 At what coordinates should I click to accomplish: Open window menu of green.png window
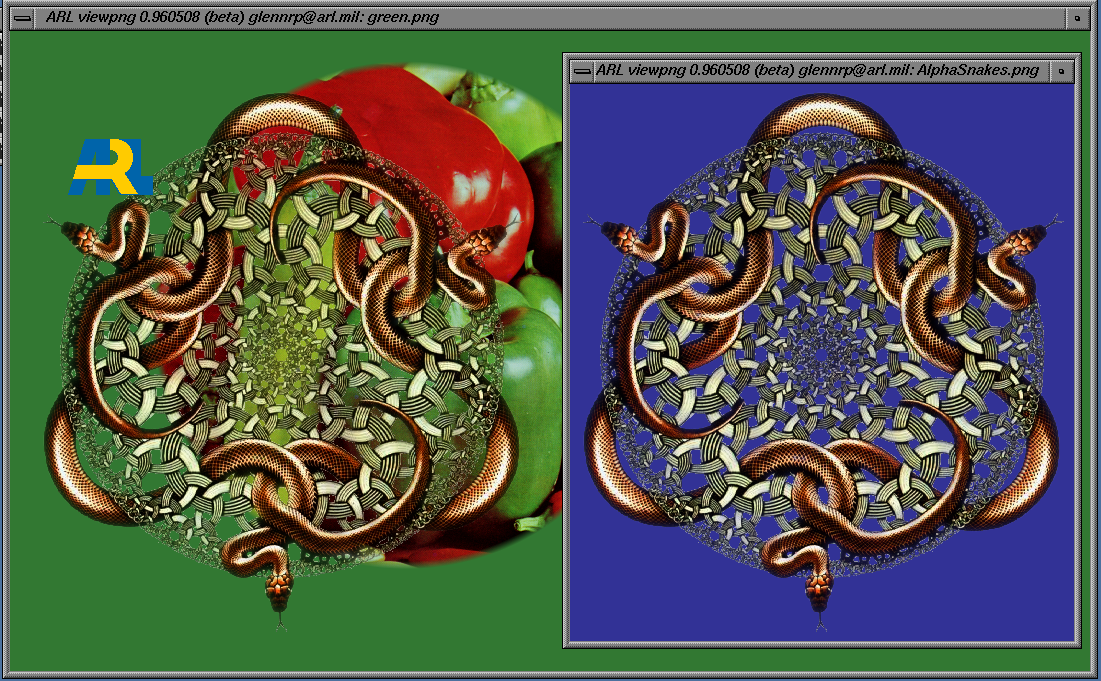pyautogui.click(x=22, y=18)
